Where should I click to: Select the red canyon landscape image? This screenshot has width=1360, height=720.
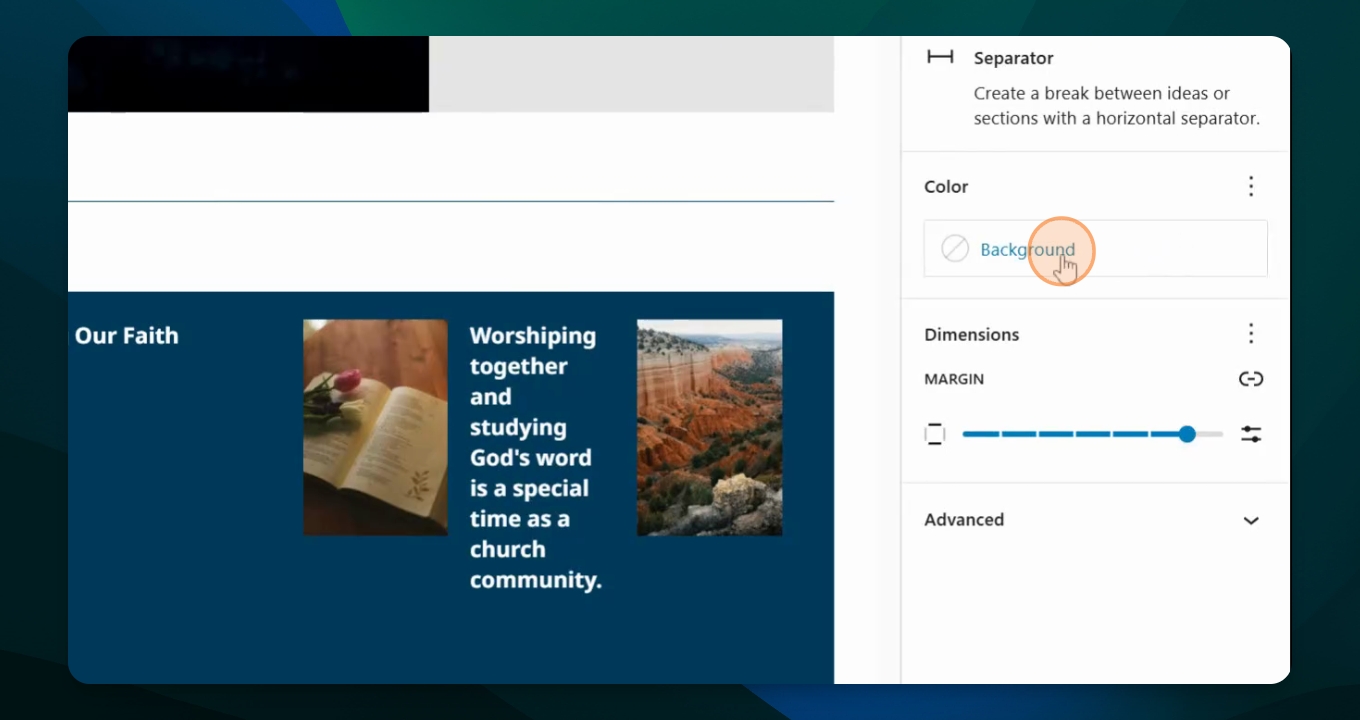(710, 427)
